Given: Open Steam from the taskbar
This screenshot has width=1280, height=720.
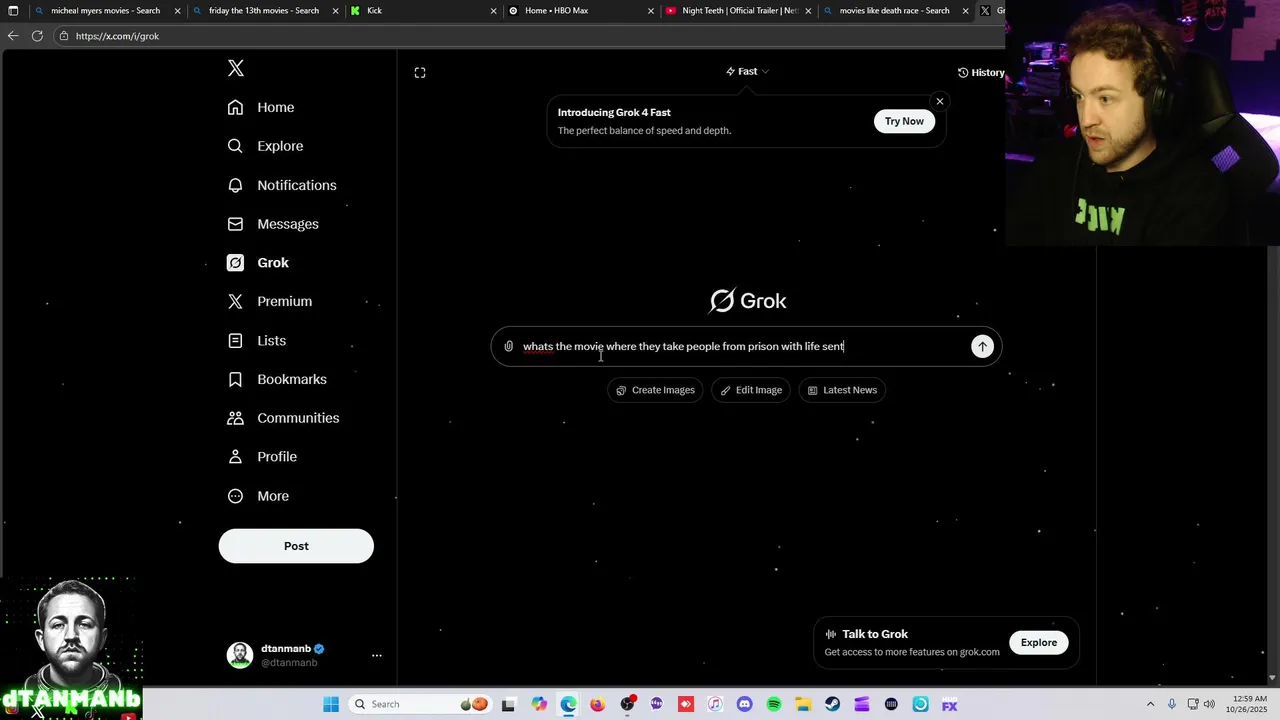Looking at the screenshot, I should (832, 704).
